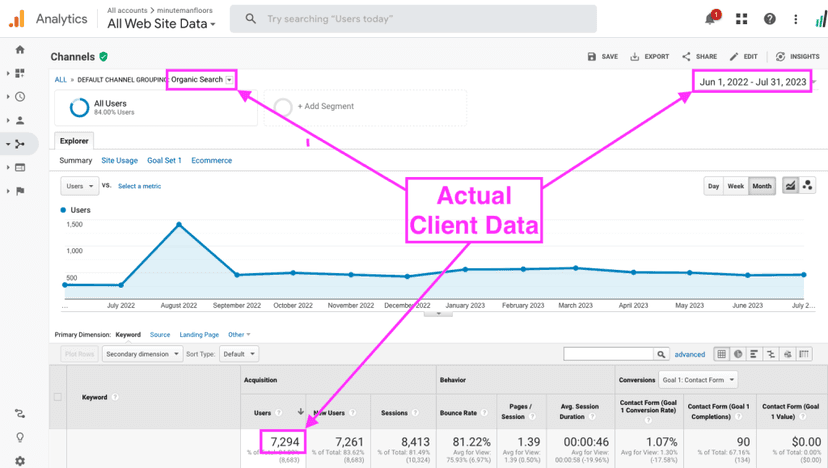Open Audience reports person icon
Viewport: 828px width, 468px height.
click(x=20, y=121)
